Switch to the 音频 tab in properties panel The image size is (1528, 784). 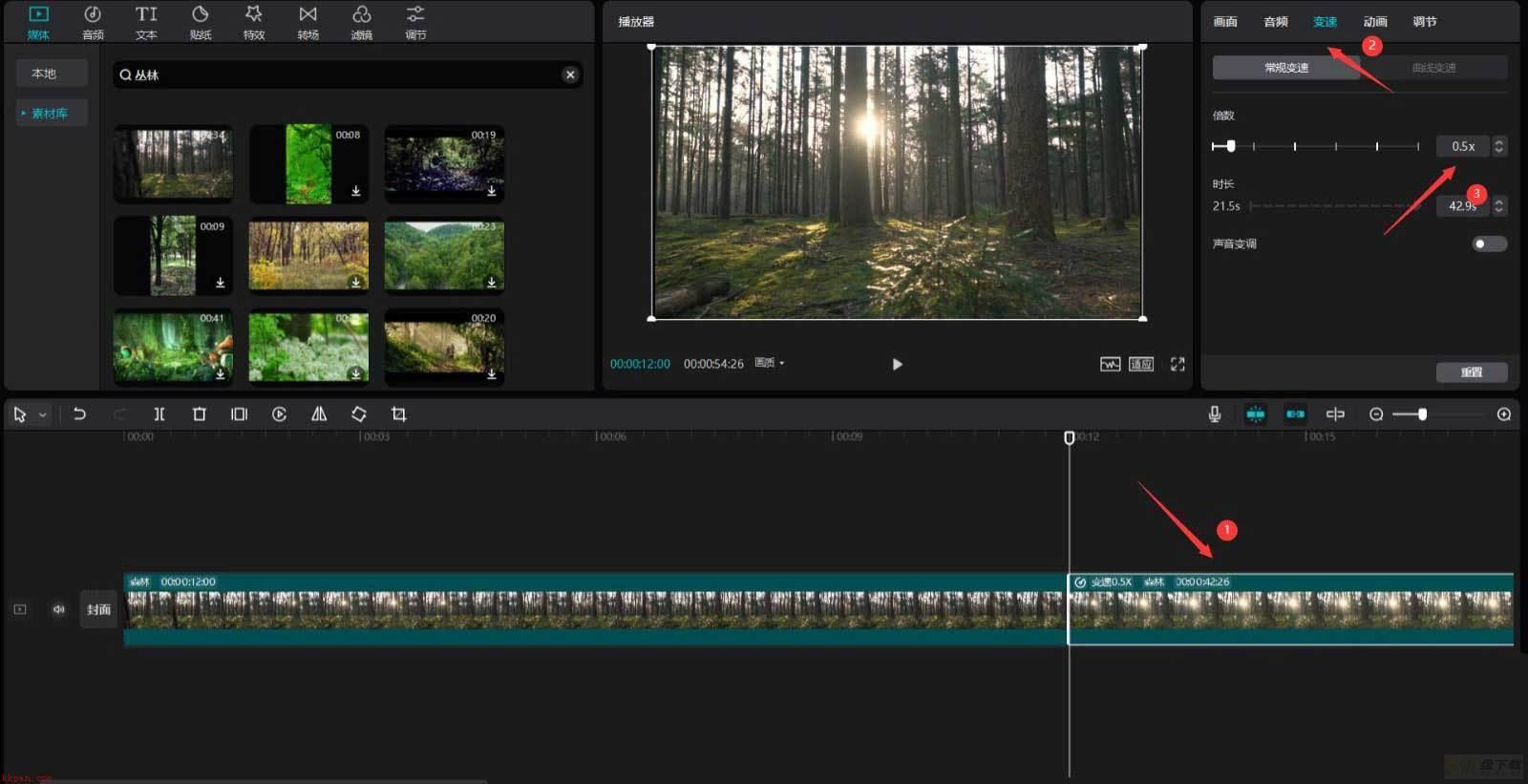[x=1276, y=21]
